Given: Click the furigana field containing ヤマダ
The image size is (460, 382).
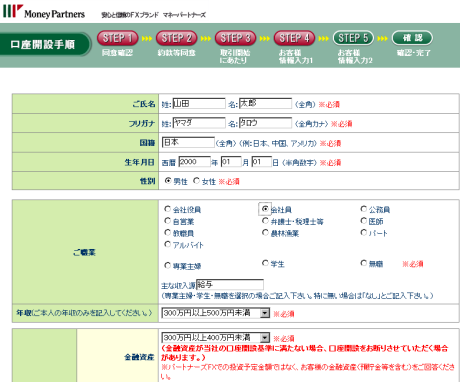Looking at the screenshot, I should coord(199,123).
